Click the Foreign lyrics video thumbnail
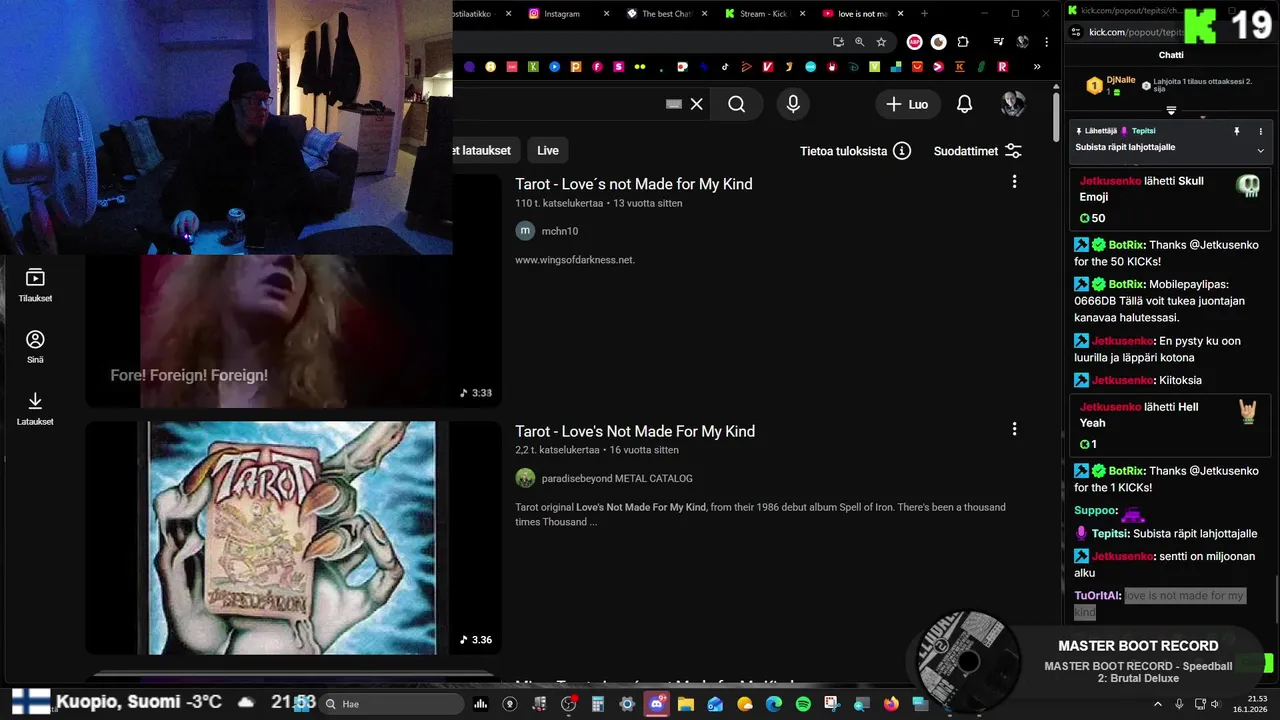This screenshot has width=1280, height=720. [292, 330]
